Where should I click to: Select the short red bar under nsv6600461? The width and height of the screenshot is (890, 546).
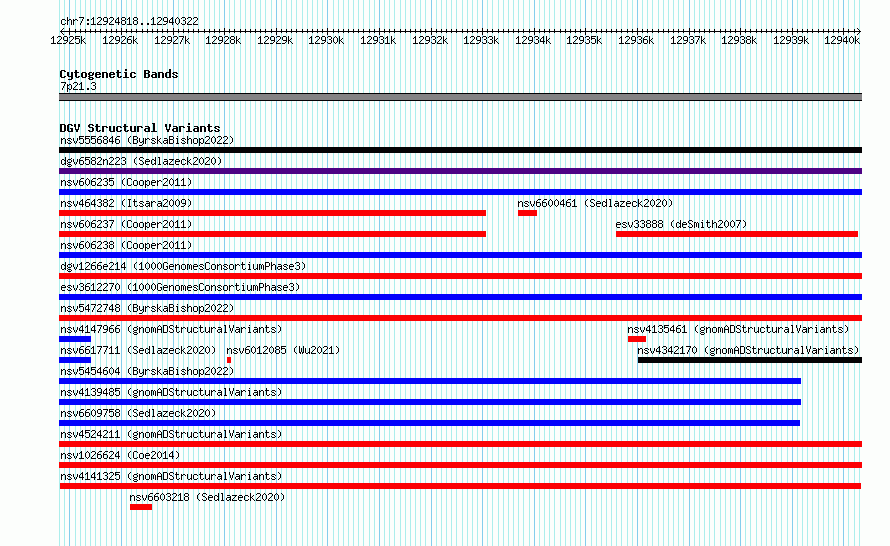point(527,213)
